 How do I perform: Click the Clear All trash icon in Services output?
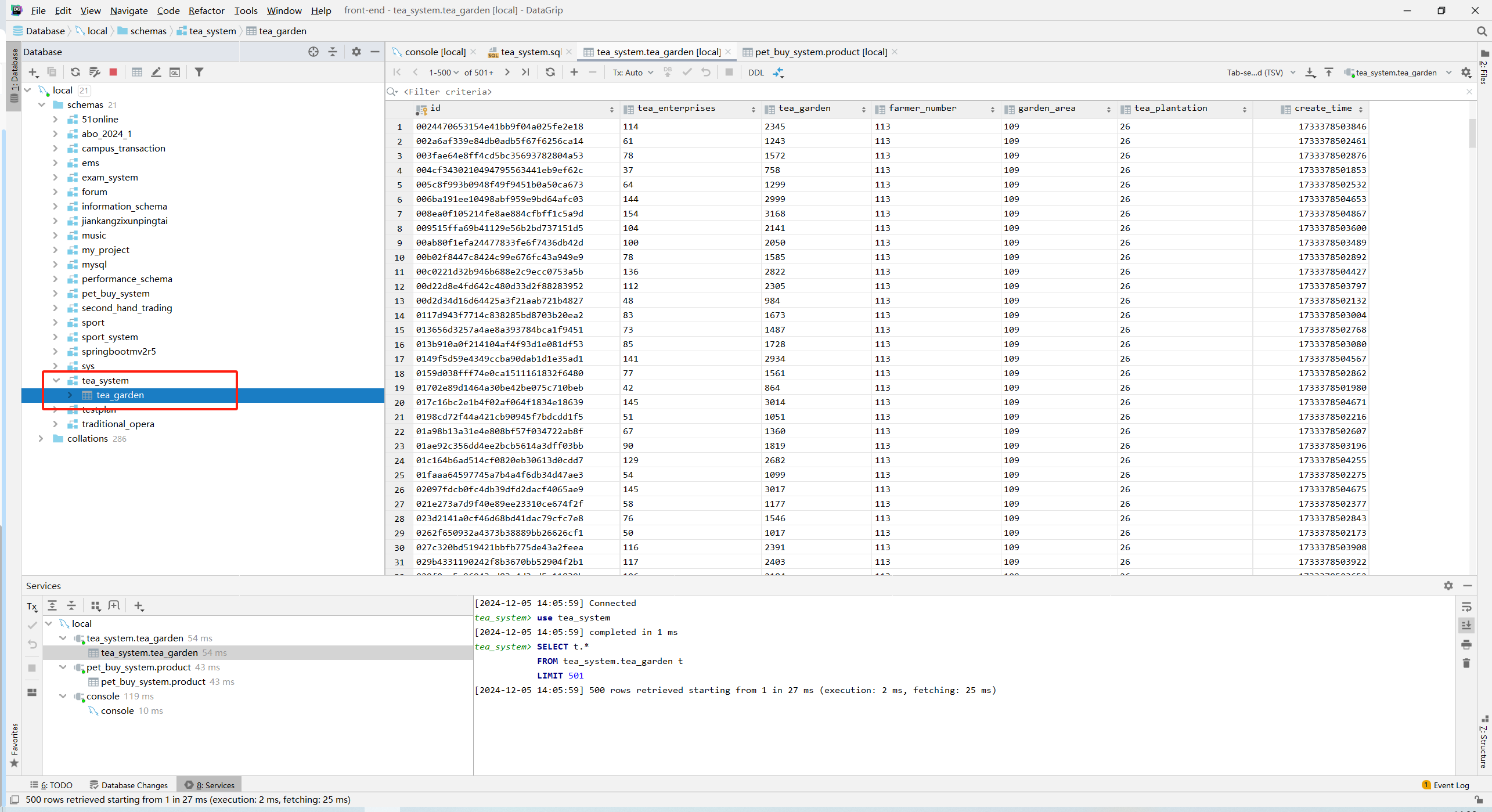[x=1466, y=663]
